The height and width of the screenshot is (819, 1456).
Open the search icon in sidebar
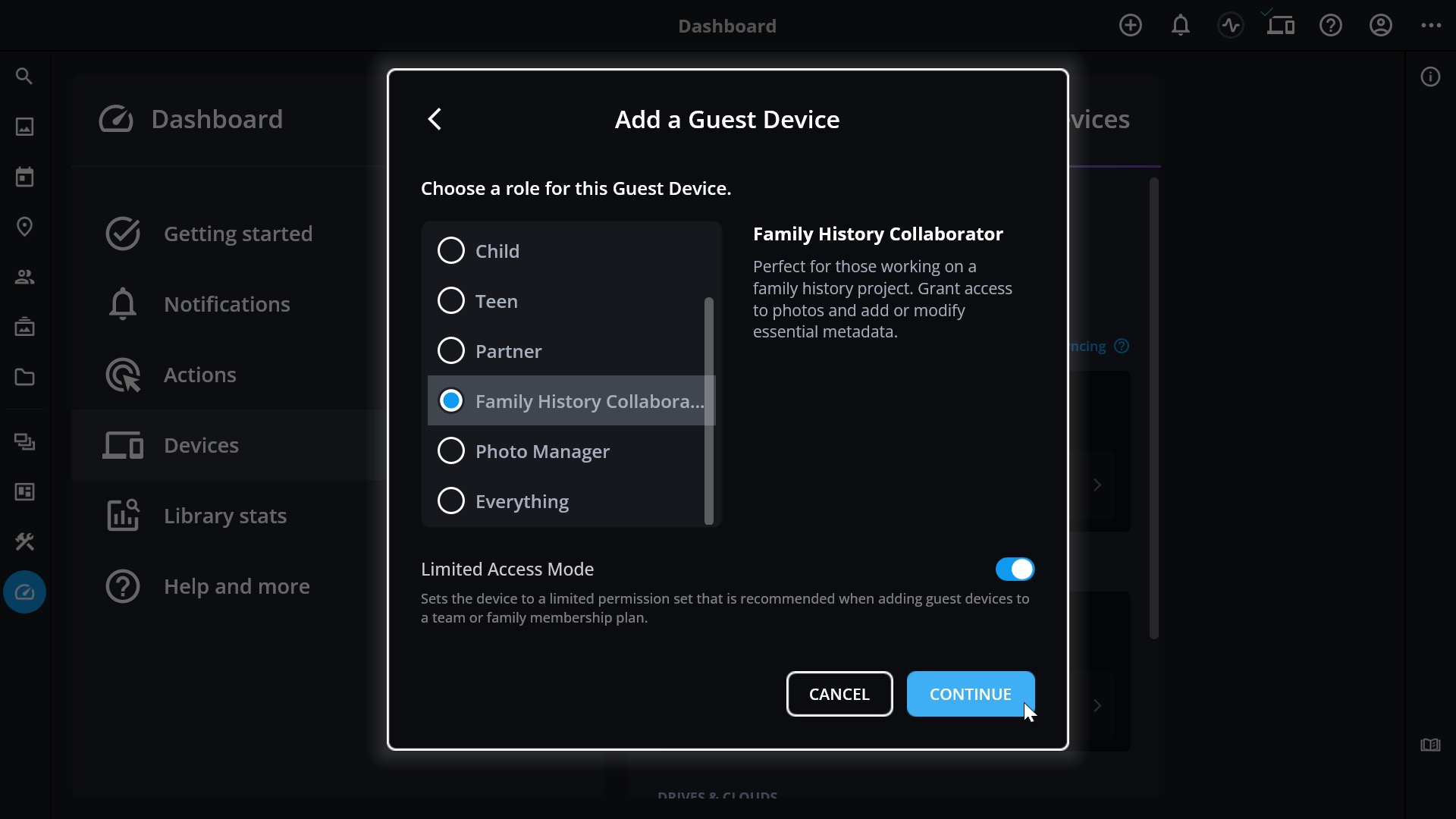[x=24, y=77]
